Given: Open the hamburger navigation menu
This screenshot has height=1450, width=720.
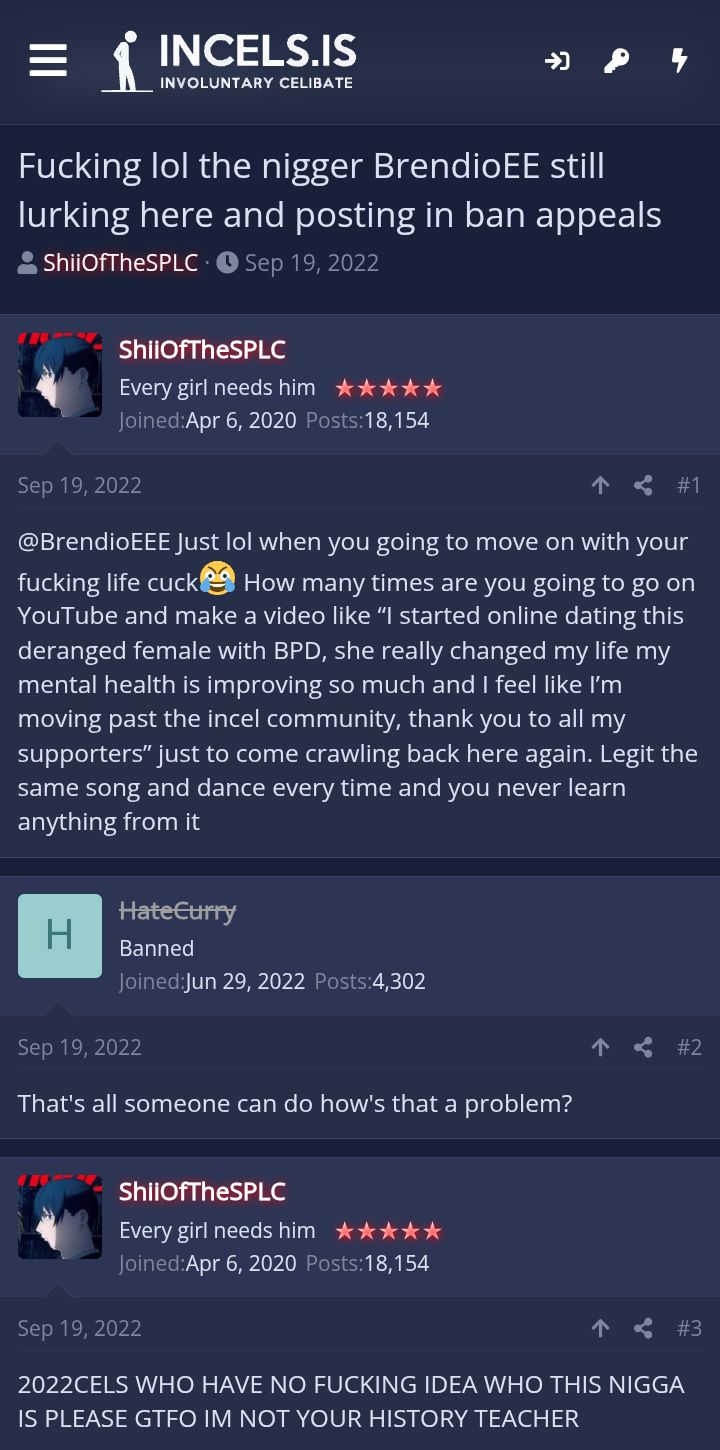Looking at the screenshot, I should 48,60.
